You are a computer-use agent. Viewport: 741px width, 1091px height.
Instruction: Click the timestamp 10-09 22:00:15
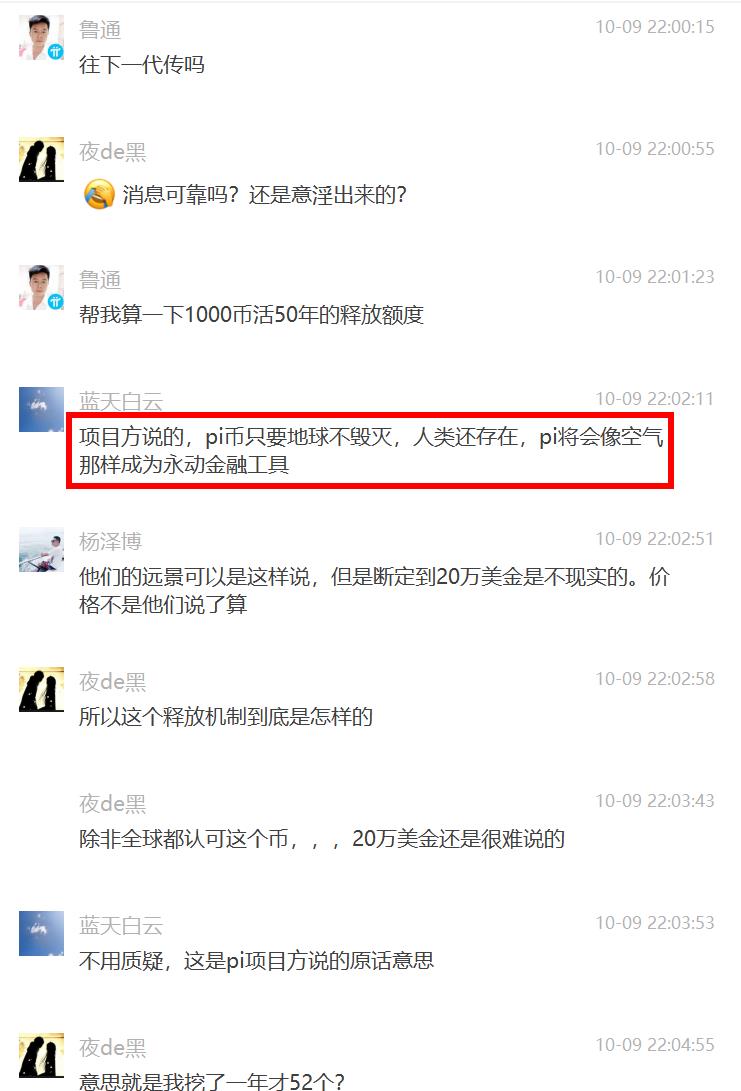coord(655,27)
